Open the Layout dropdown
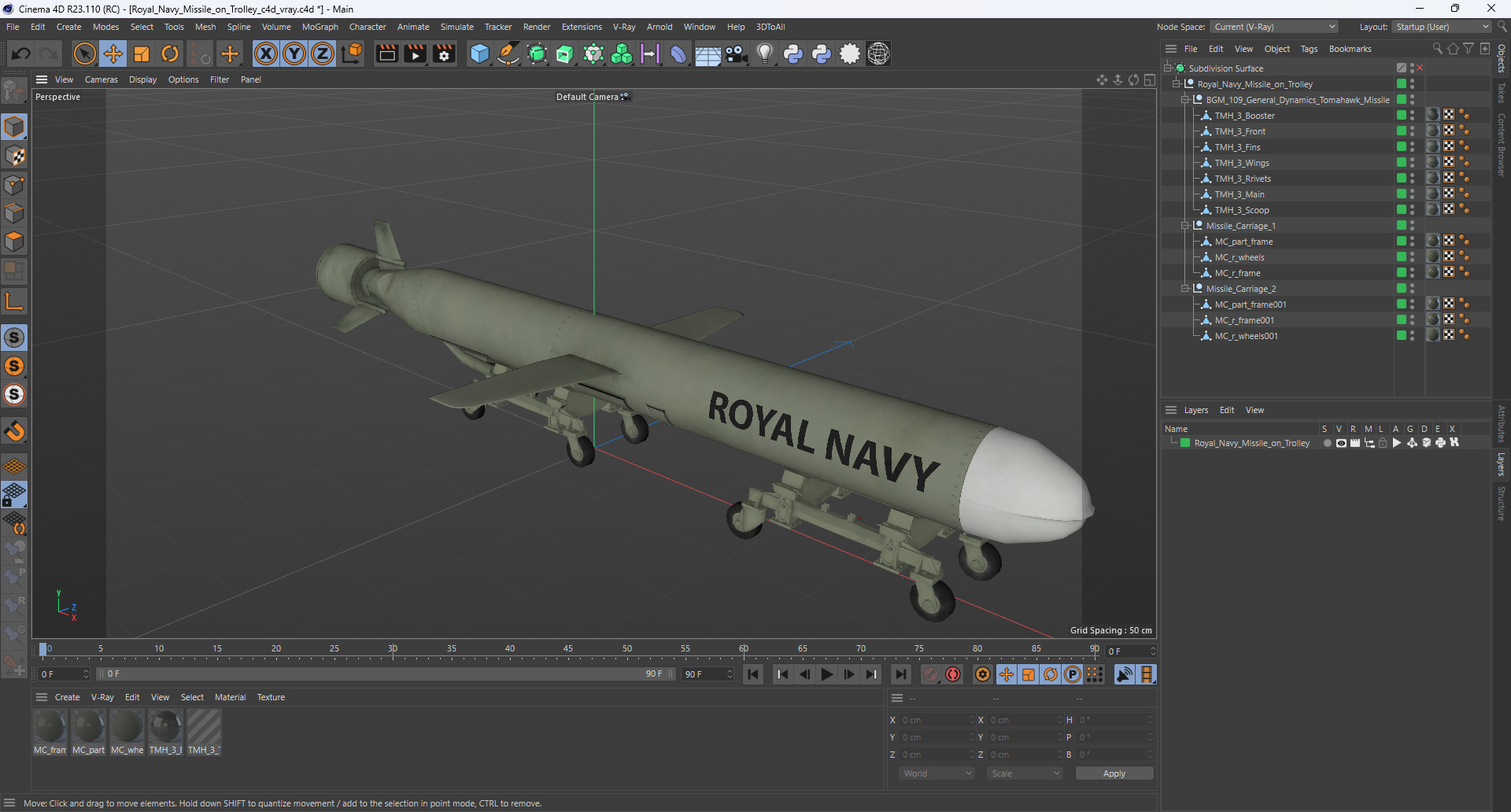The height and width of the screenshot is (812, 1511). click(1442, 27)
